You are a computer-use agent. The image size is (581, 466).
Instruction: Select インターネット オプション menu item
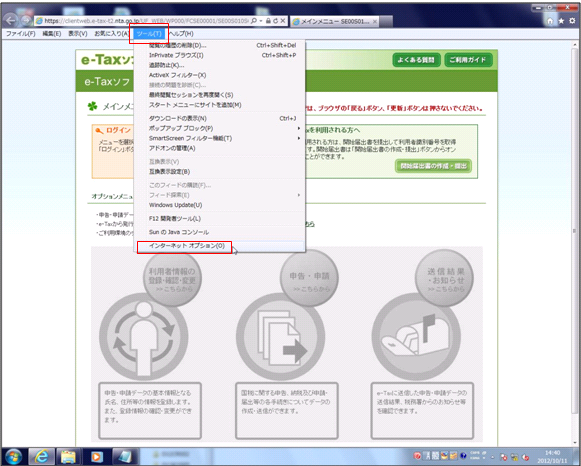pyautogui.click(x=187, y=246)
